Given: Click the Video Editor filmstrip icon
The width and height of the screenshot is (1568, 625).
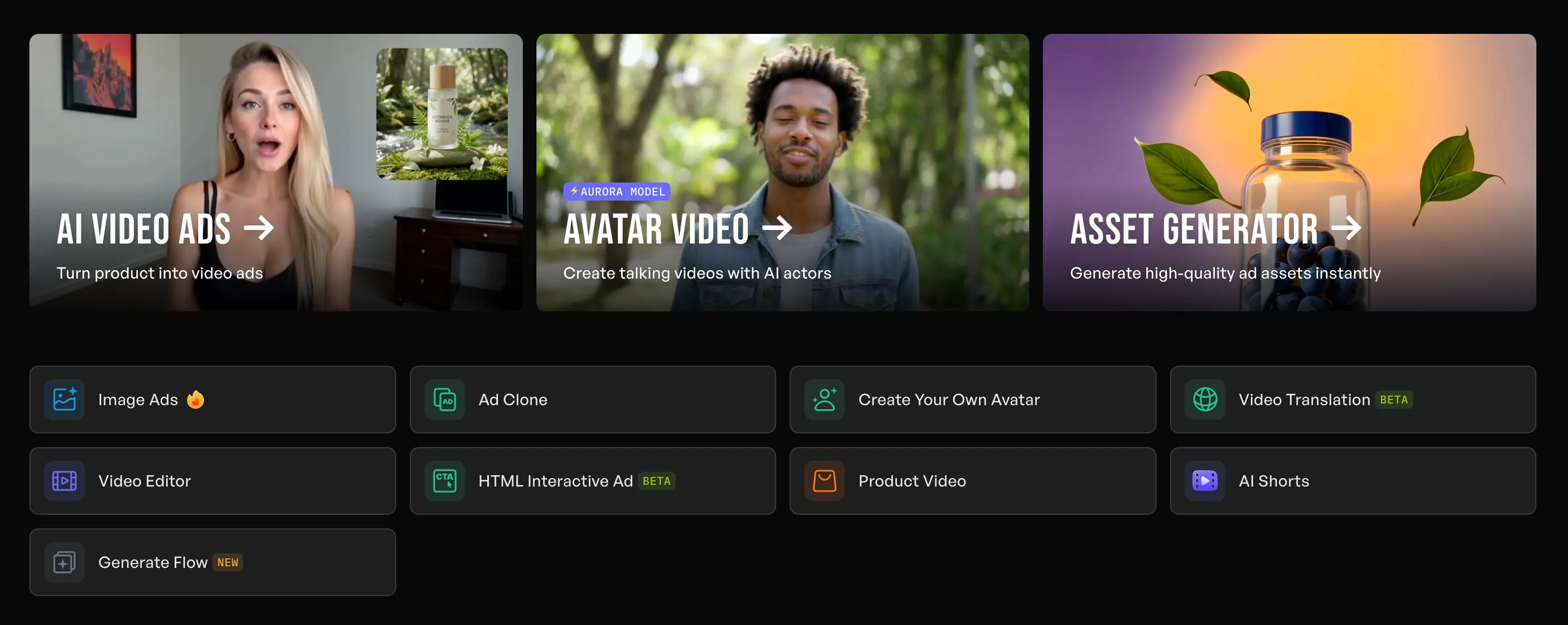Looking at the screenshot, I should click(x=64, y=481).
